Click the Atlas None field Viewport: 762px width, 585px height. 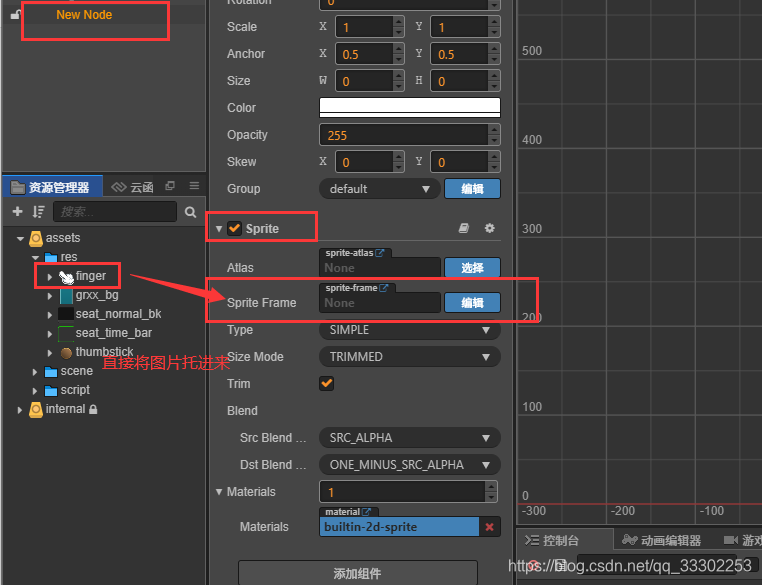point(380,268)
